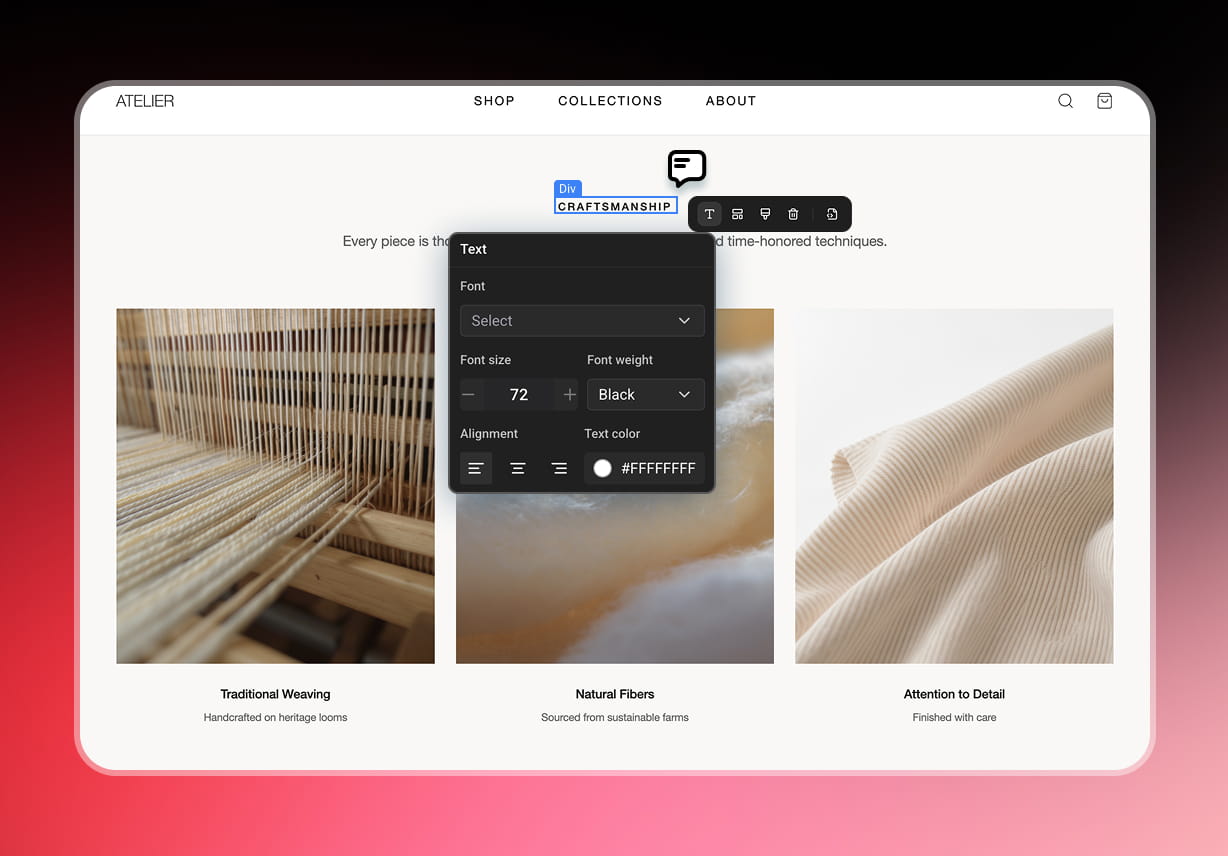
Task: Open the COLLECTIONS menu item
Action: pyautogui.click(x=610, y=101)
